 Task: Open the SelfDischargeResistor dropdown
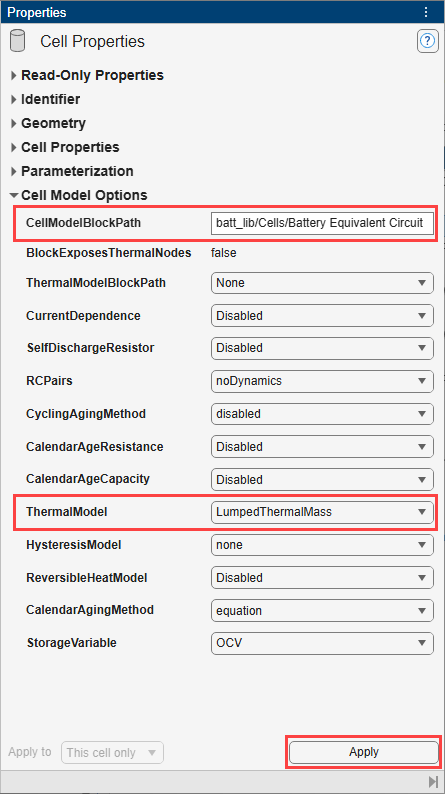point(322,348)
